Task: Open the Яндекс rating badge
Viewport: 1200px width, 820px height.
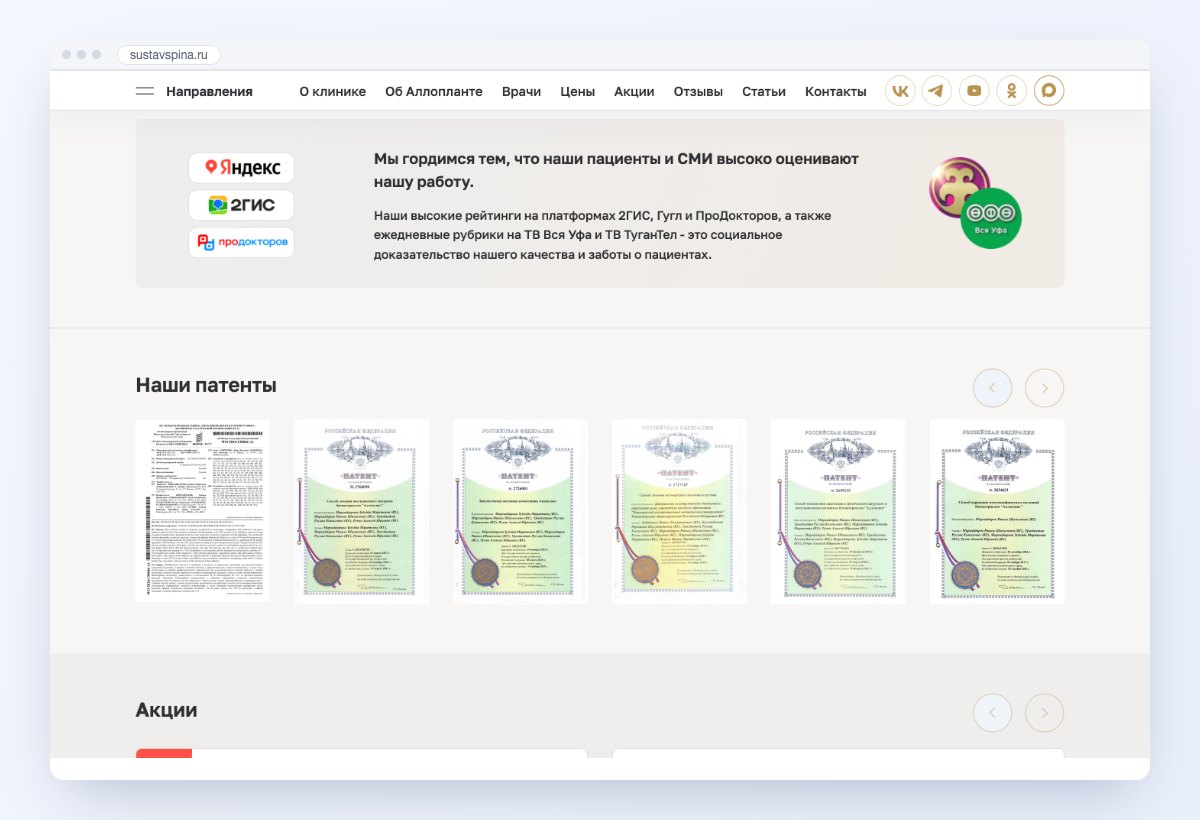Action: [x=241, y=168]
